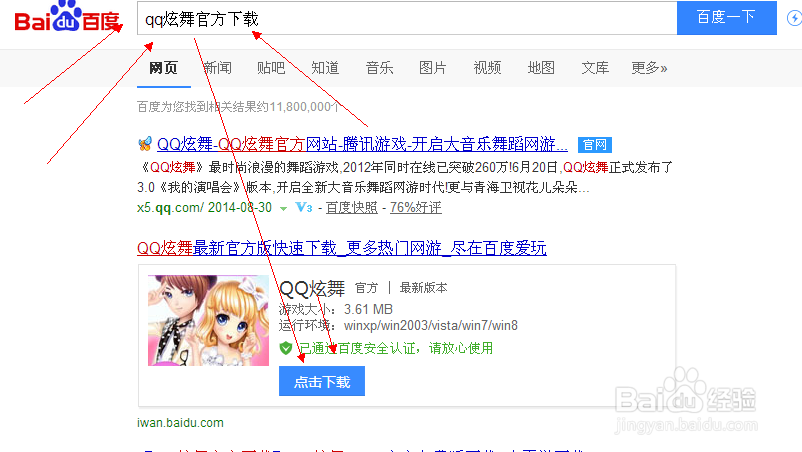Open the QQ炫舞官方网站 result link
Image resolution: width=802 pixels, height=452 pixels.
pos(362,145)
